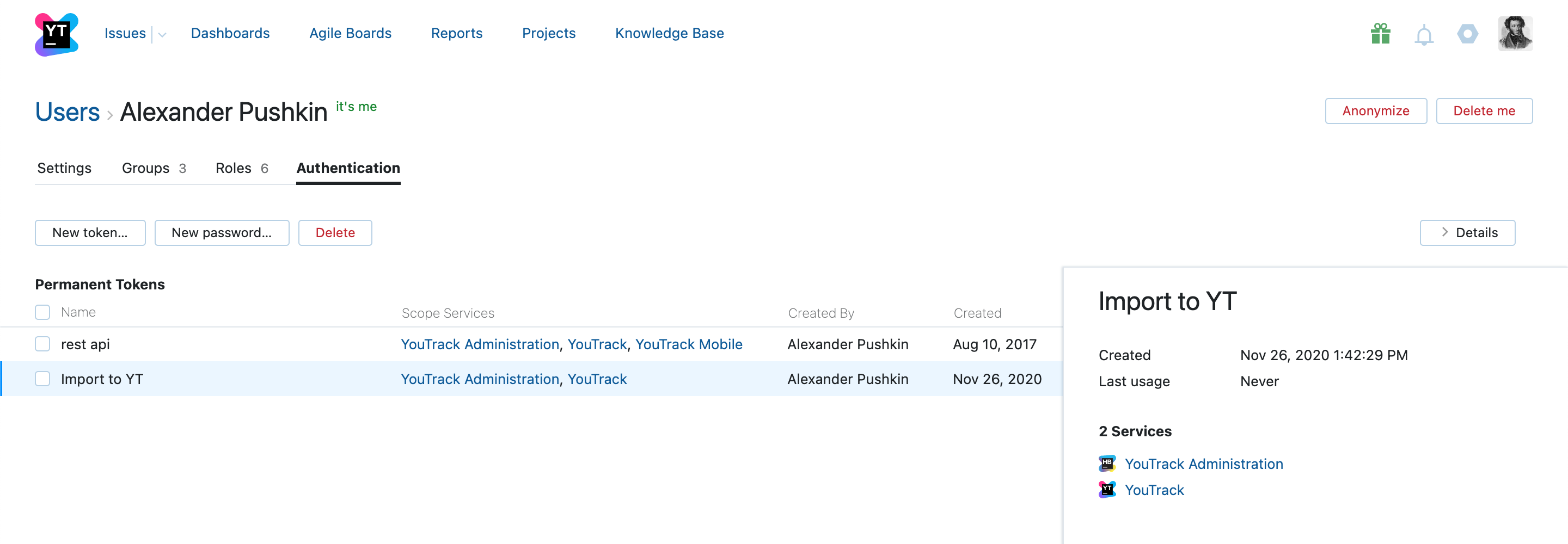This screenshot has width=1568, height=544.
Task: Click the YouTrack logo icon
Action: coord(57,34)
